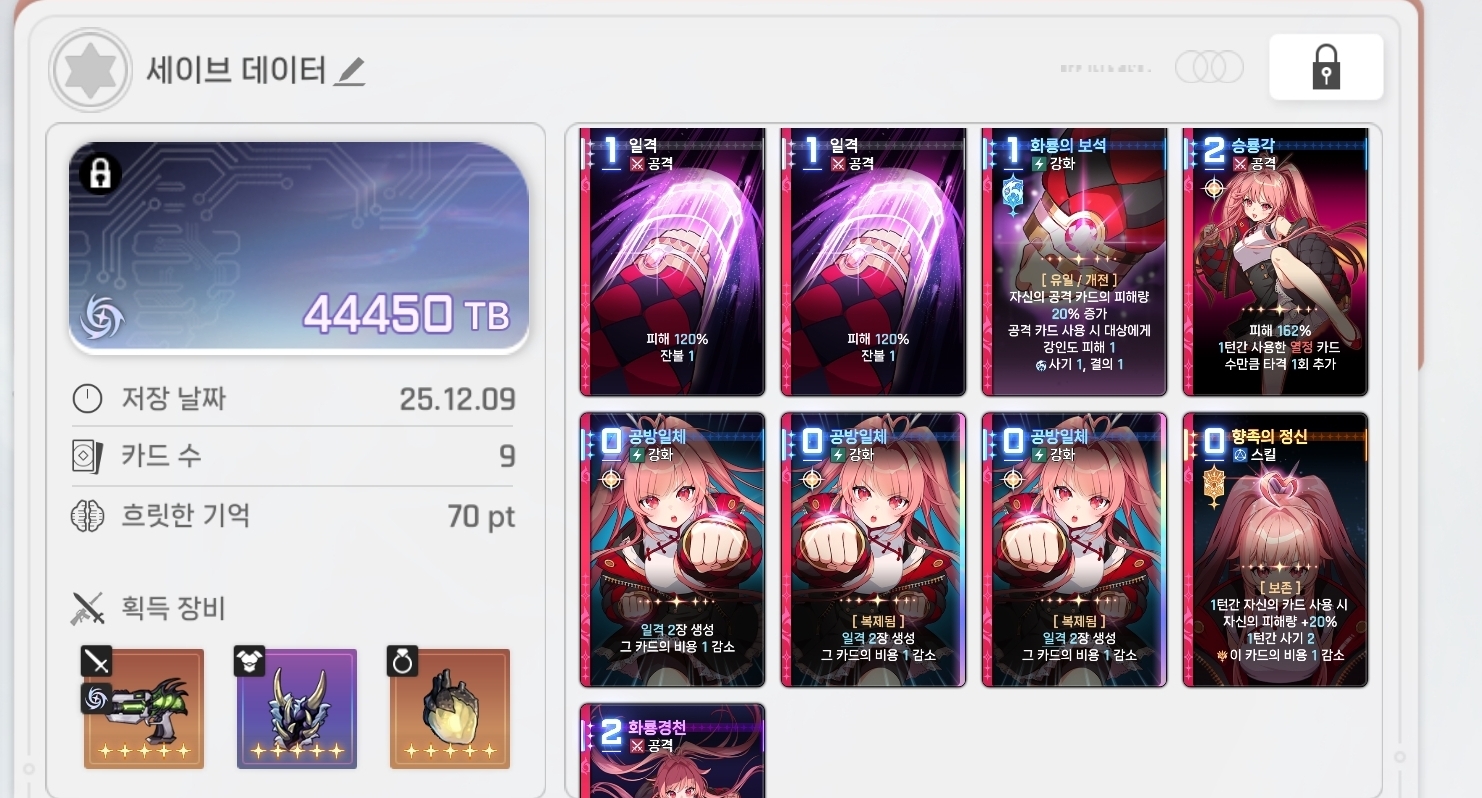
Task: Select the second 일격 card
Action: 873,262
